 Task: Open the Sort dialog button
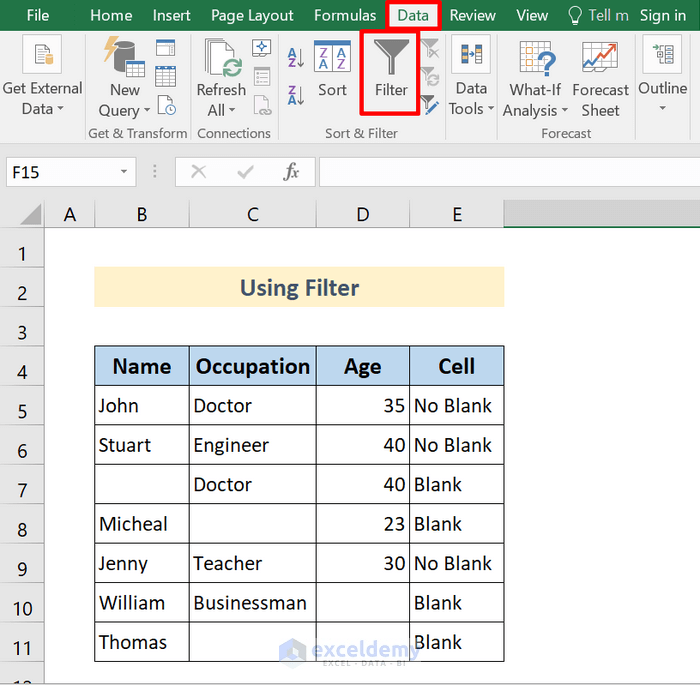coord(332,69)
